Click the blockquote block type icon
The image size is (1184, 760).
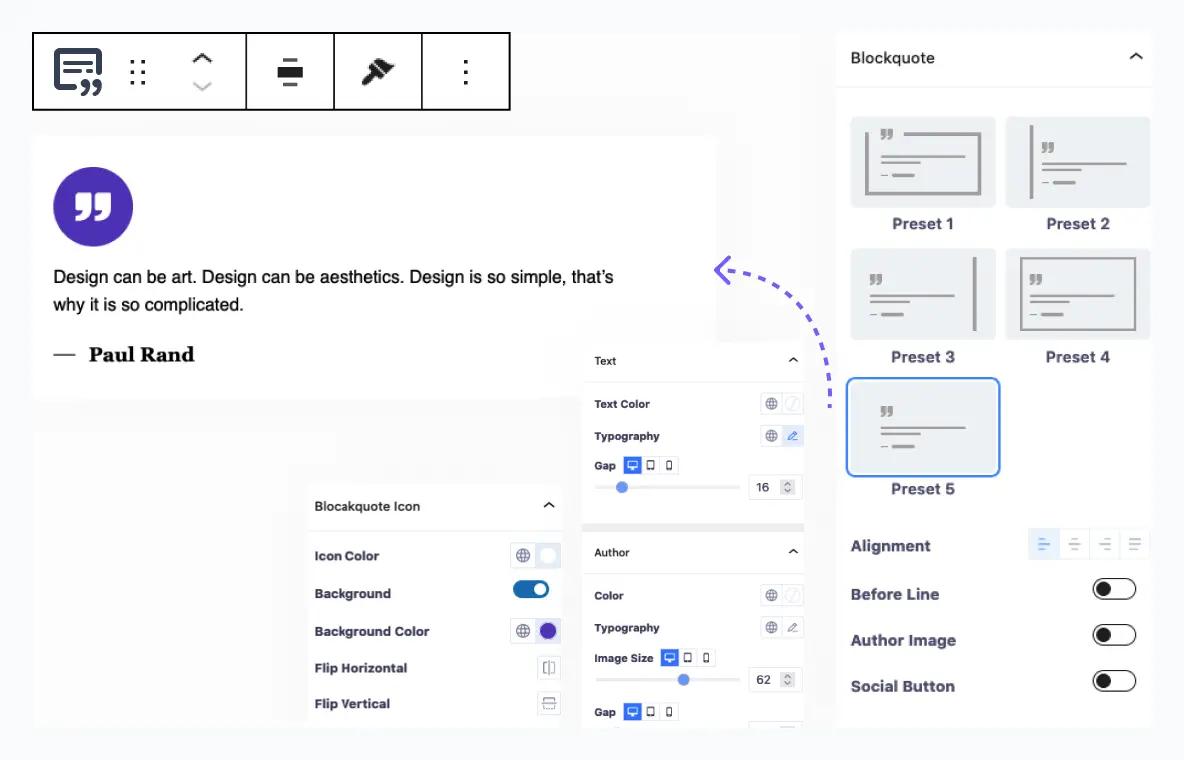[78, 72]
